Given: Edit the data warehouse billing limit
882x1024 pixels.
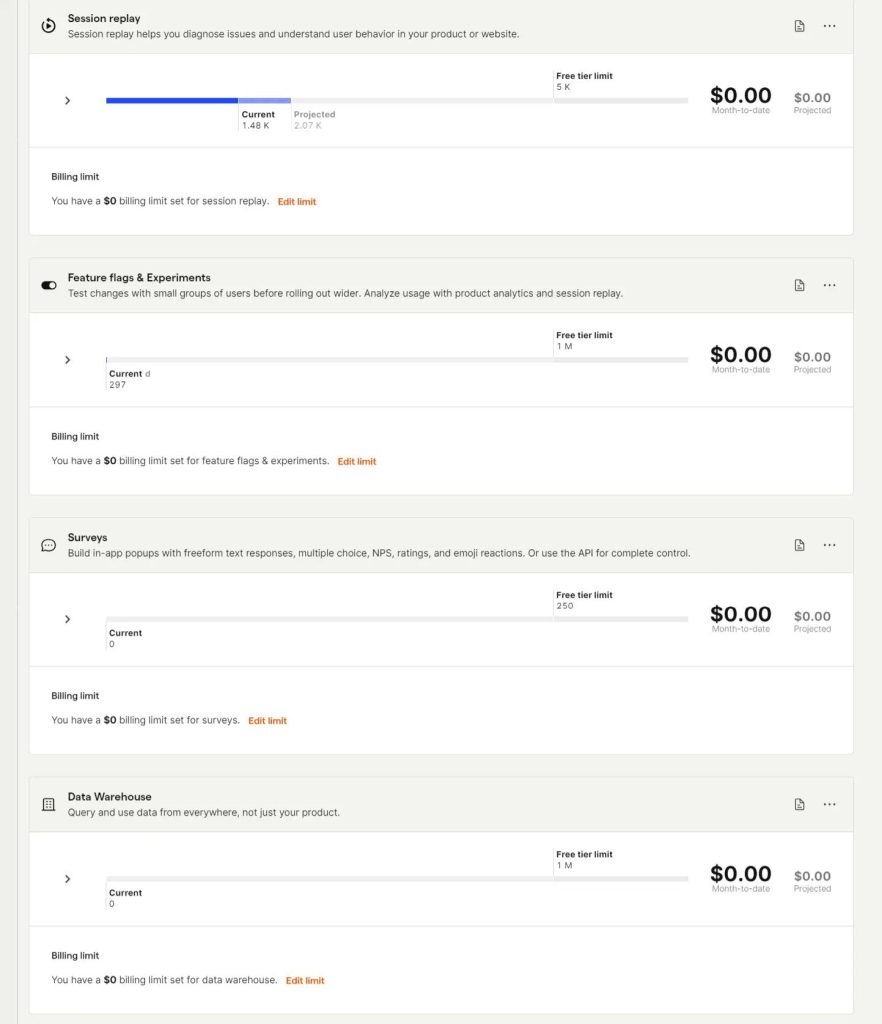Looking at the screenshot, I should pyautogui.click(x=305, y=980).
